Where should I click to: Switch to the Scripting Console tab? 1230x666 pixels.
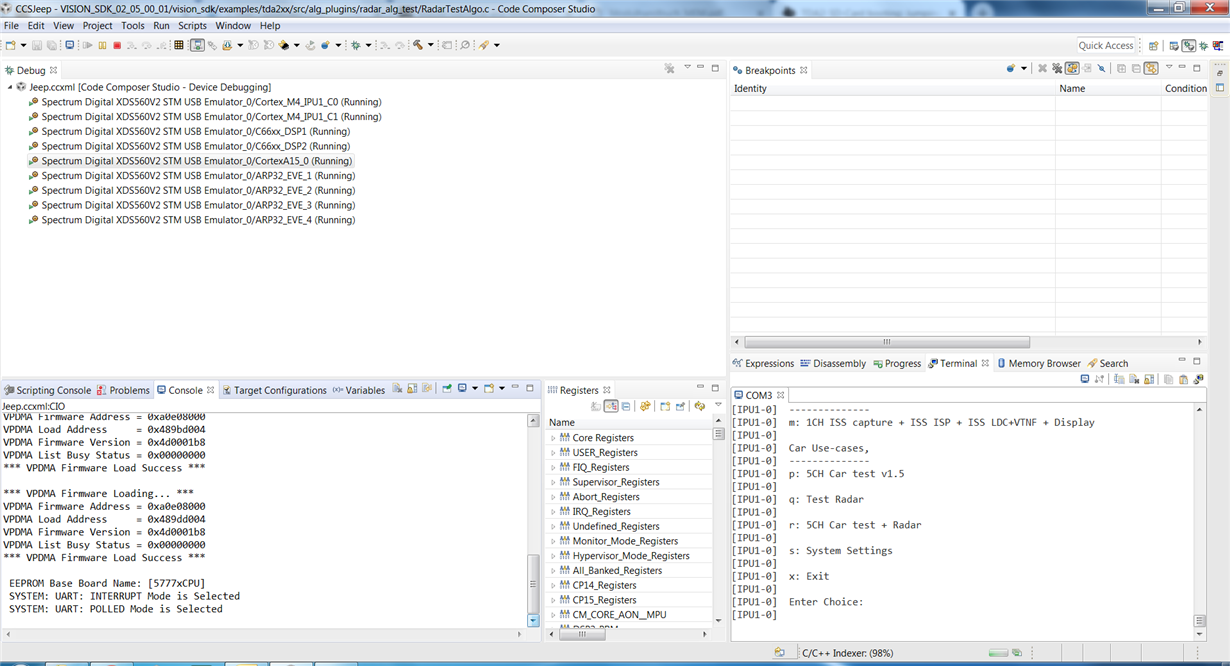point(47,390)
